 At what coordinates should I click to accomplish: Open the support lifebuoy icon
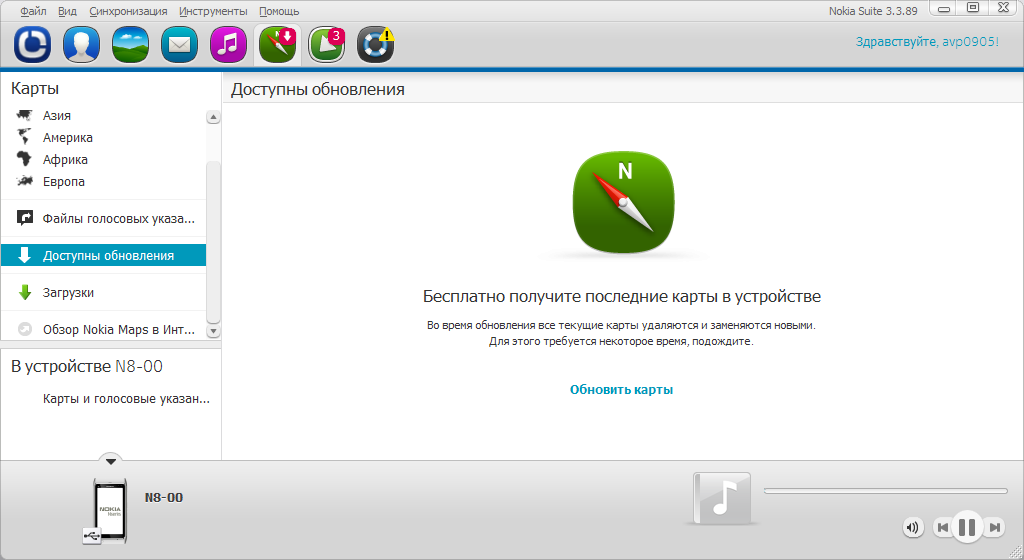[376, 45]
